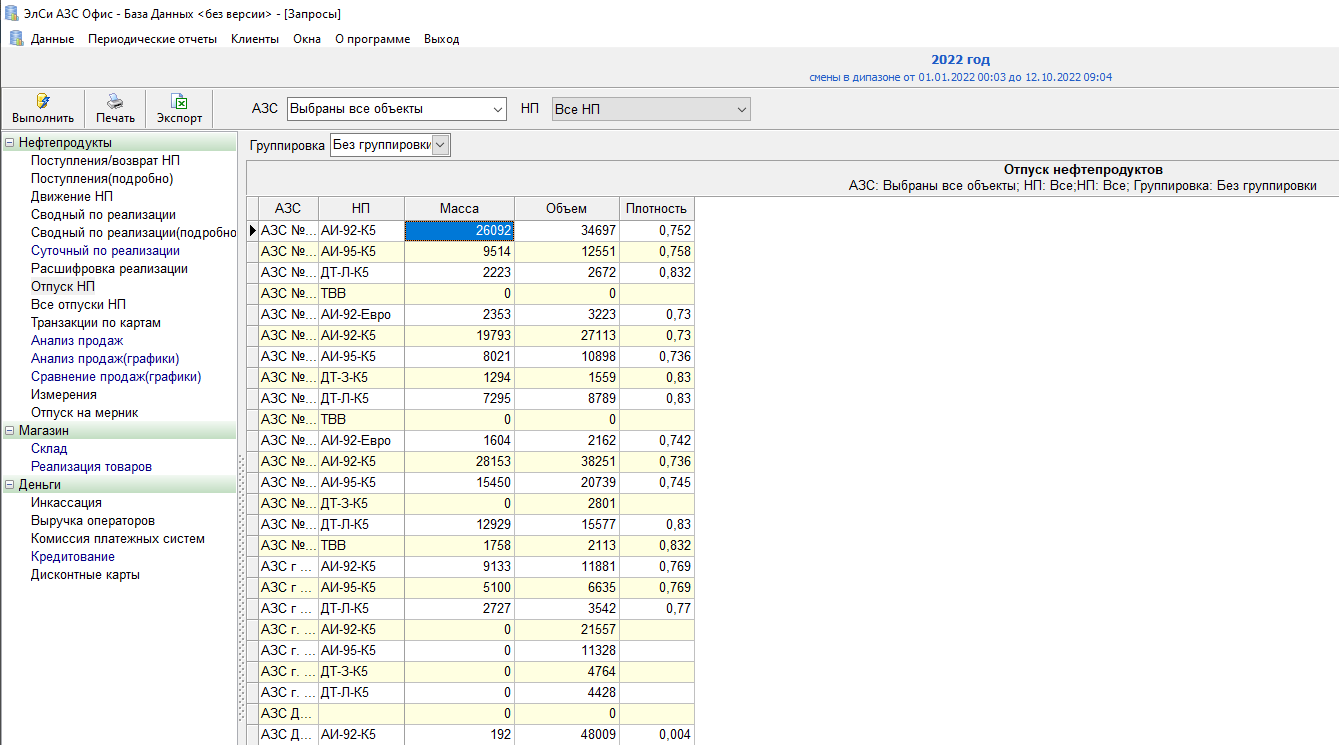
Task: Click the Печать printer icon
Action: tap(115, 101)
